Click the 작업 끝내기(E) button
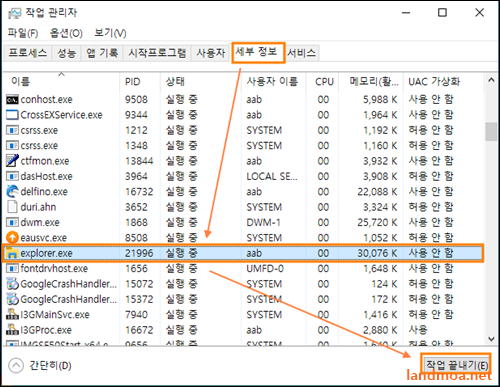 (457, 365)
